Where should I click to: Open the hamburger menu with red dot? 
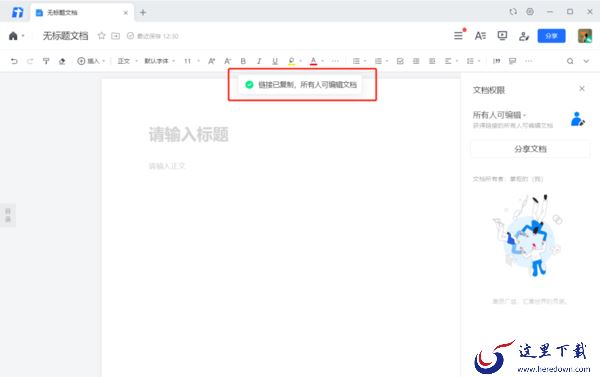(458, 36)
